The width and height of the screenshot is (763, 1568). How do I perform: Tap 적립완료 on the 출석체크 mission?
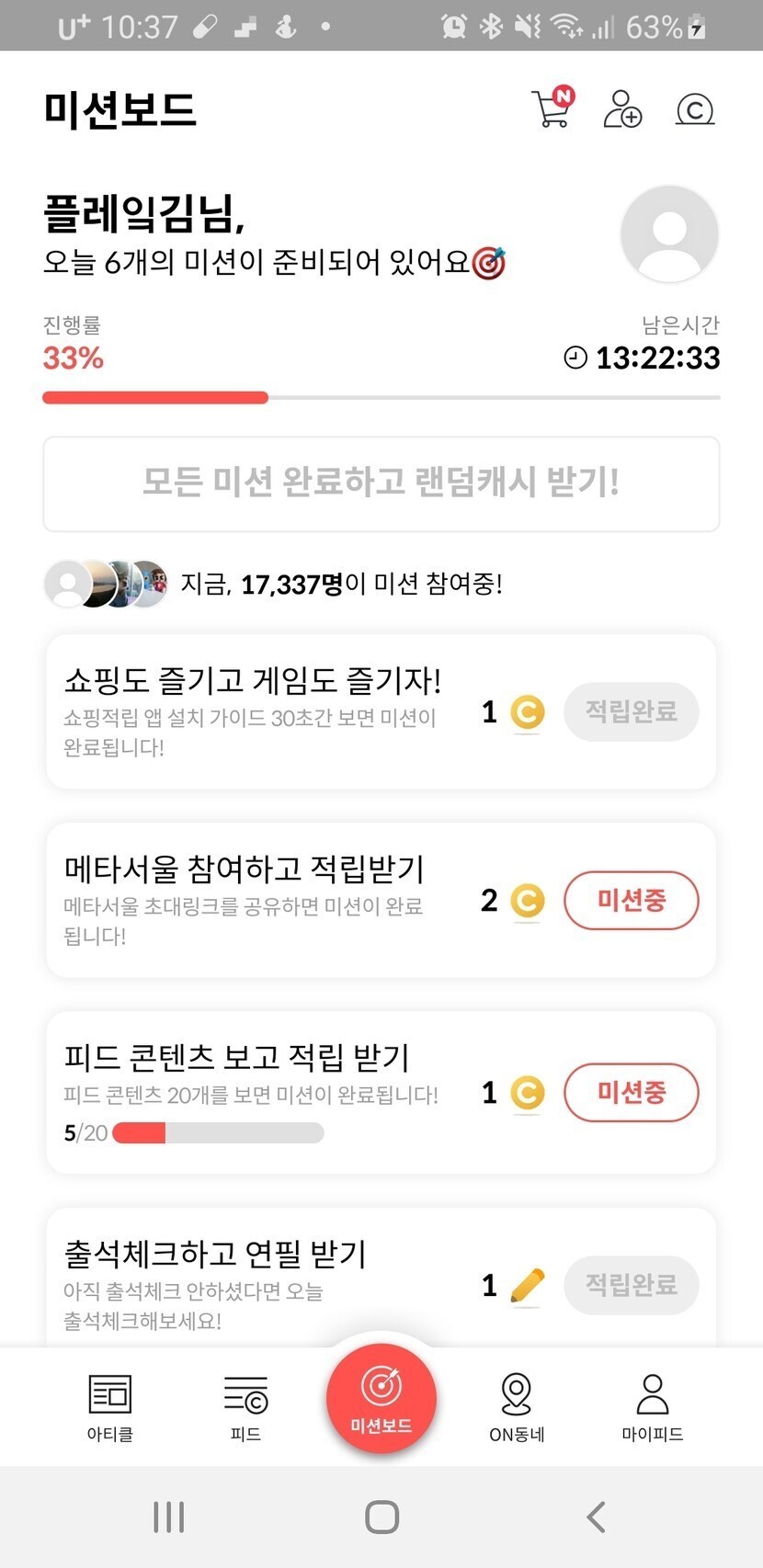tap(631, 1284)
